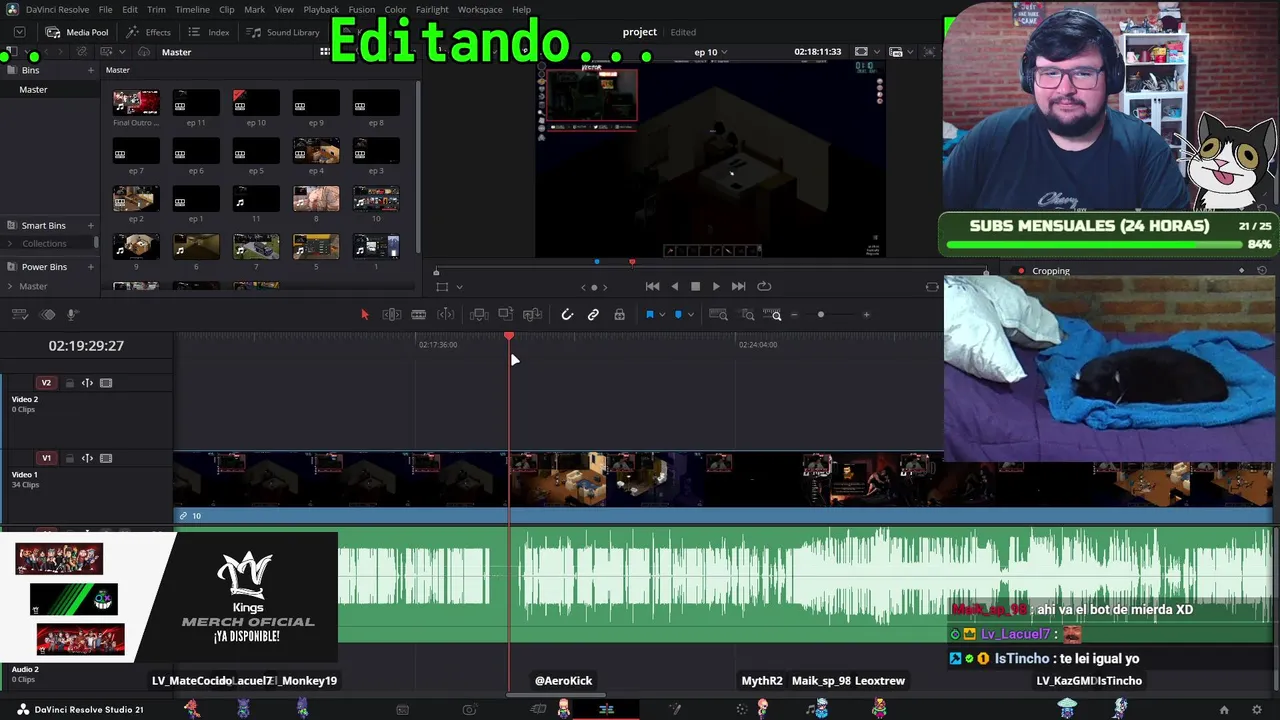Select the V1 track destination button
Image resolution: width=1280 pixels, height=720 pixels.
coord(46,458)
